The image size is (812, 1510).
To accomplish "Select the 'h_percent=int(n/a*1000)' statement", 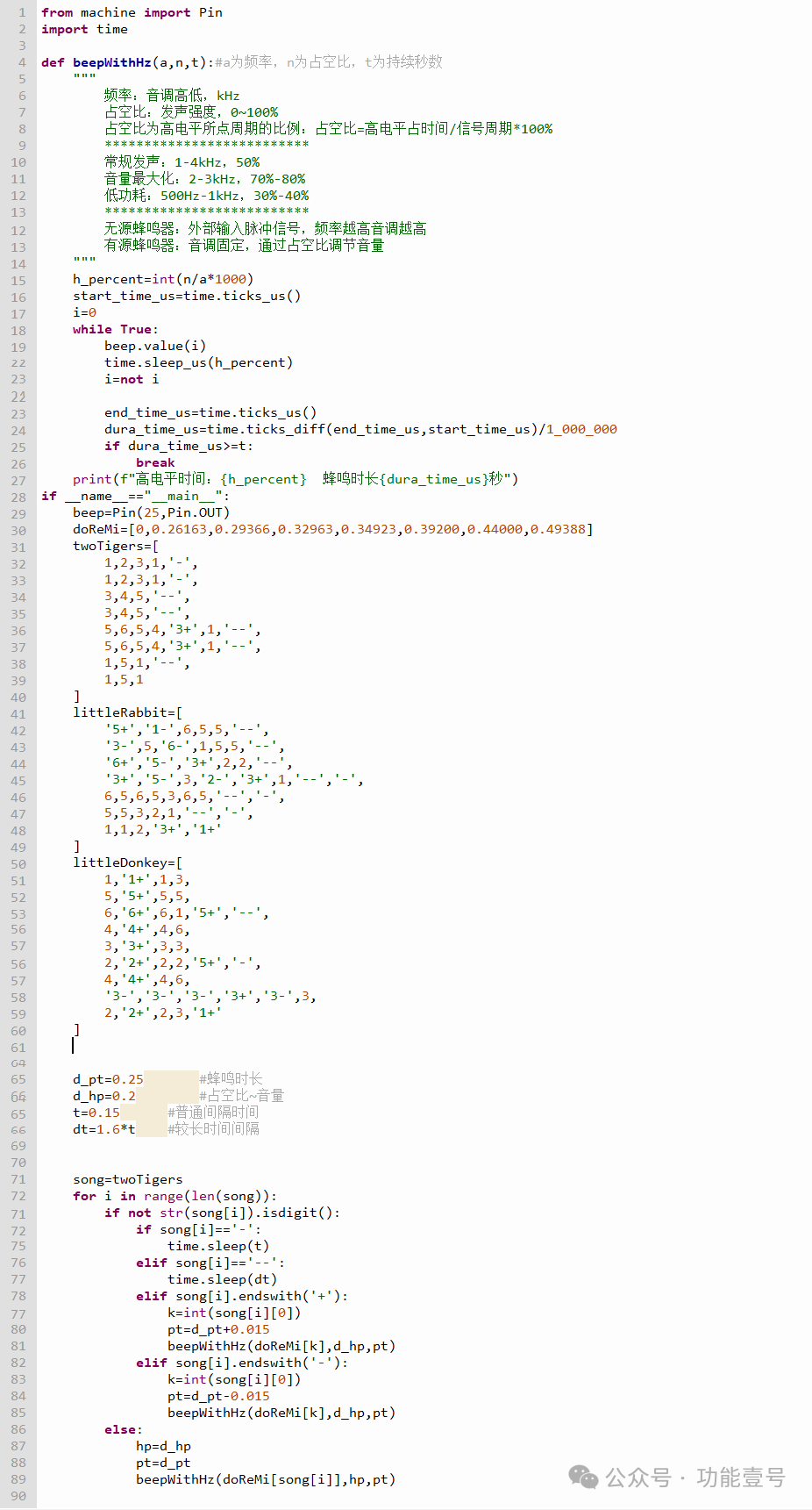I will point(163,279).
